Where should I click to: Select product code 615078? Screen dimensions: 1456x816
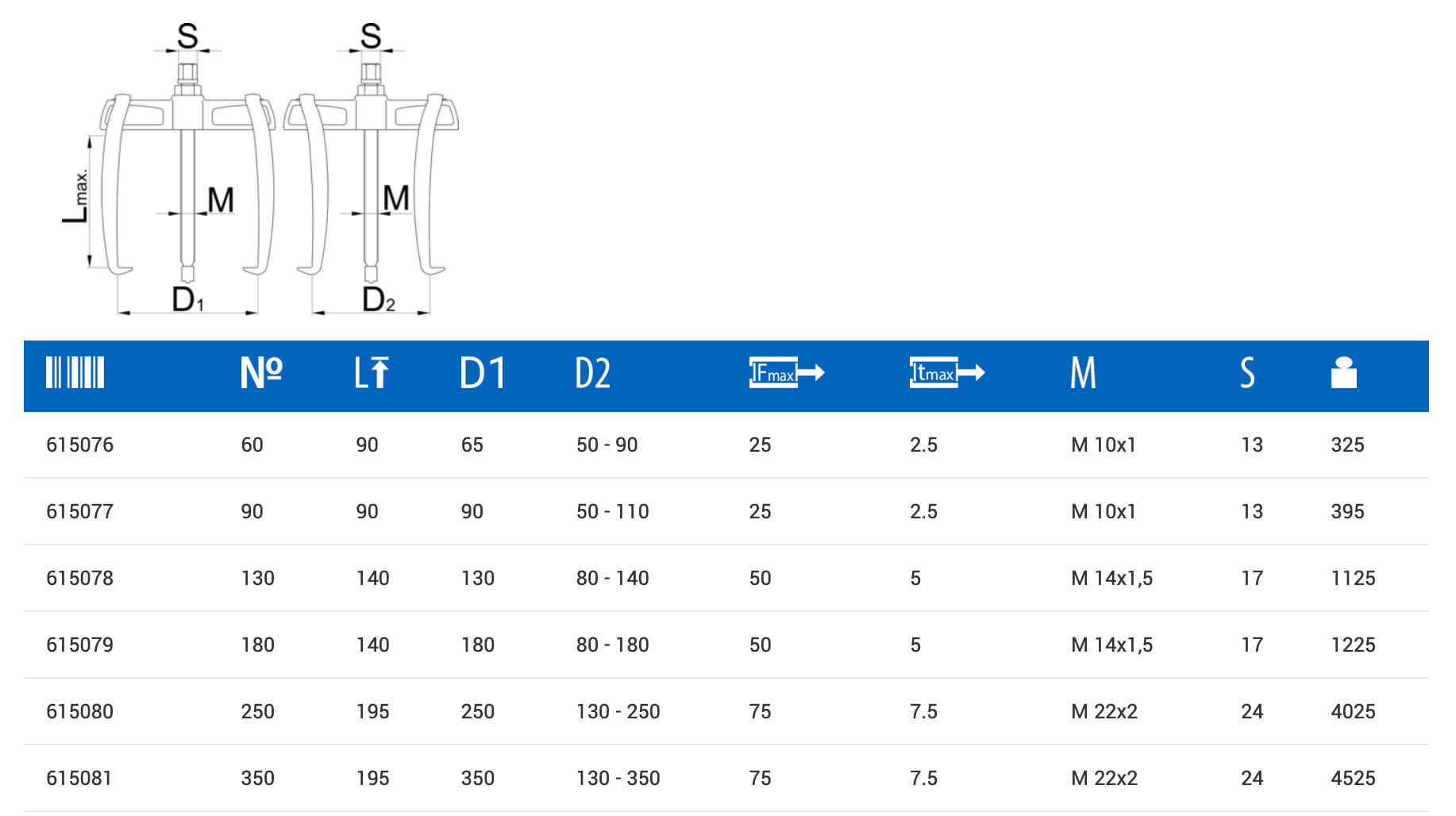[x=79, y=578]
